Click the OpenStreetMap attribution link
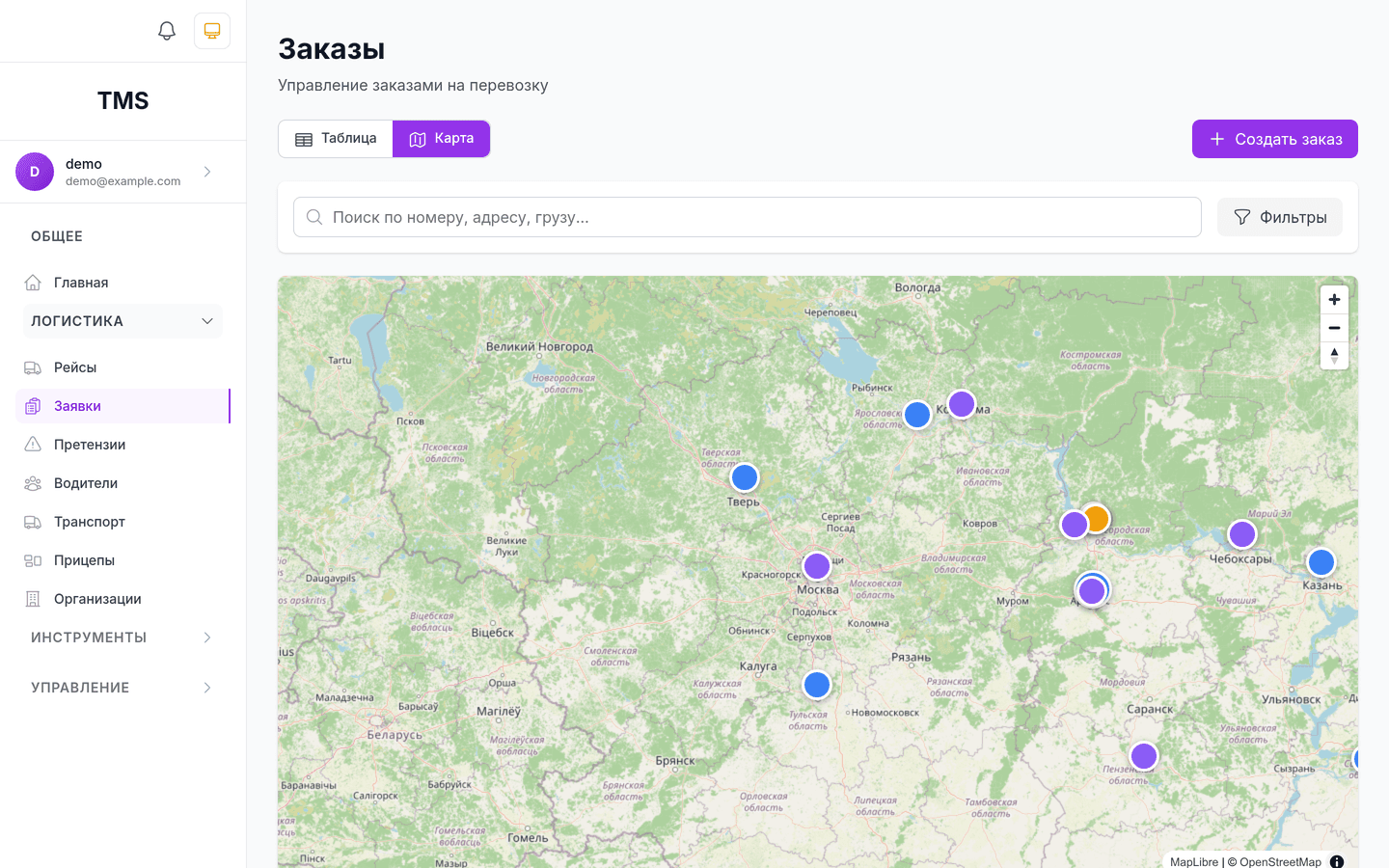 [x=1280, y=862]
